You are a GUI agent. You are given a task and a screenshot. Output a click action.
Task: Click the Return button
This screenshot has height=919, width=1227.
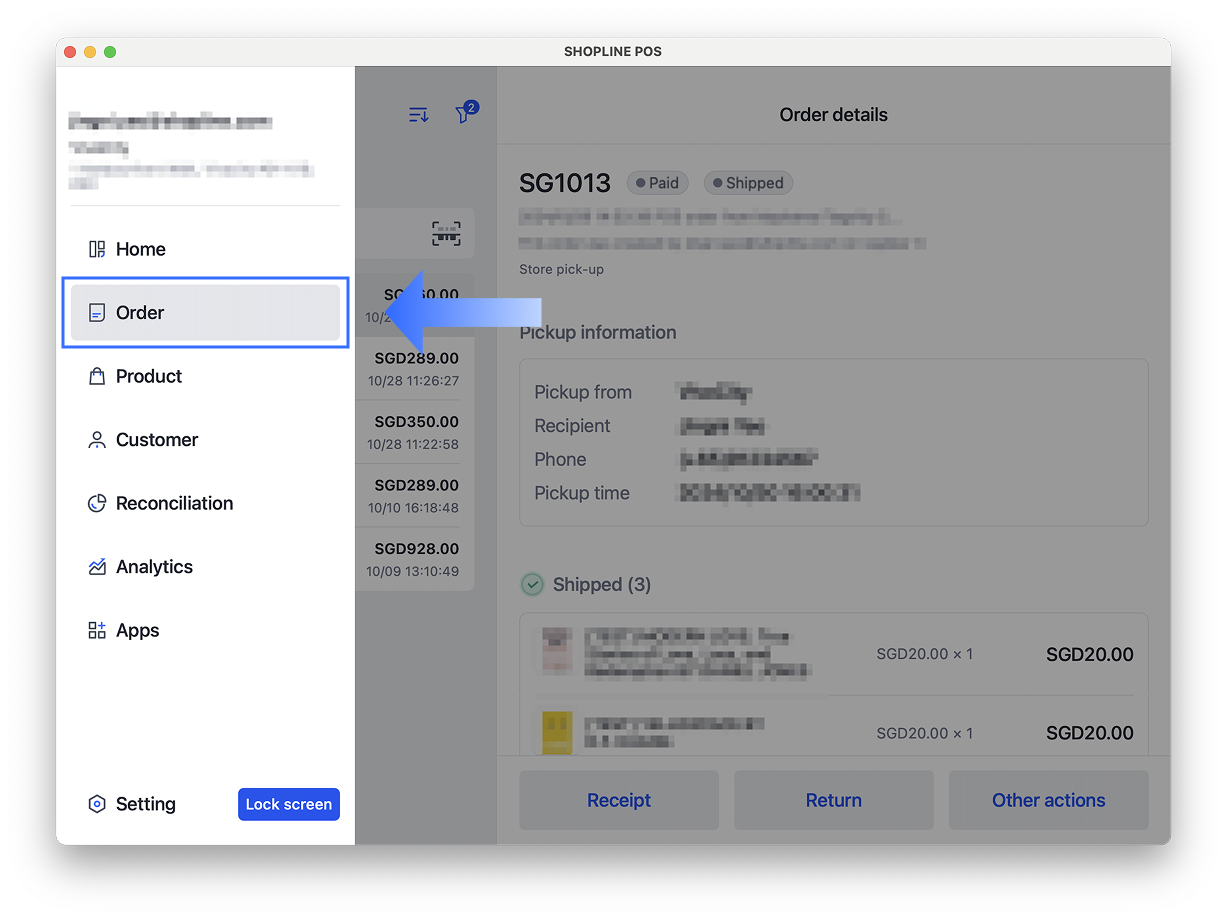834,800
